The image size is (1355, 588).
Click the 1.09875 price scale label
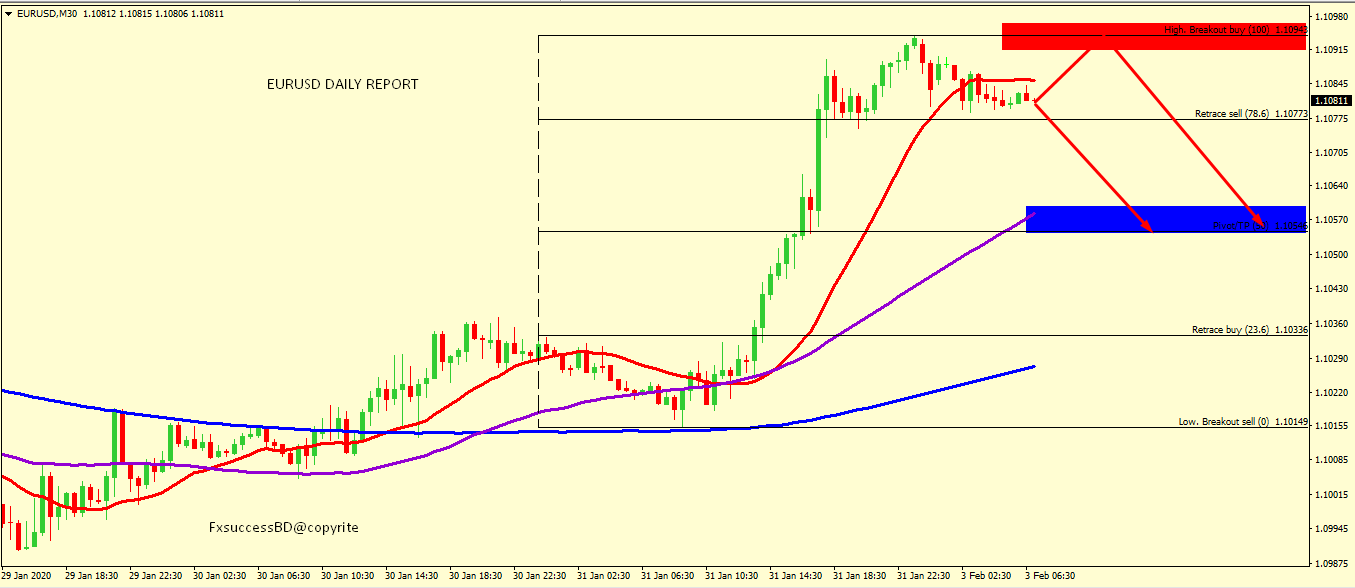pyautogui.click(x=1331, y=562)
